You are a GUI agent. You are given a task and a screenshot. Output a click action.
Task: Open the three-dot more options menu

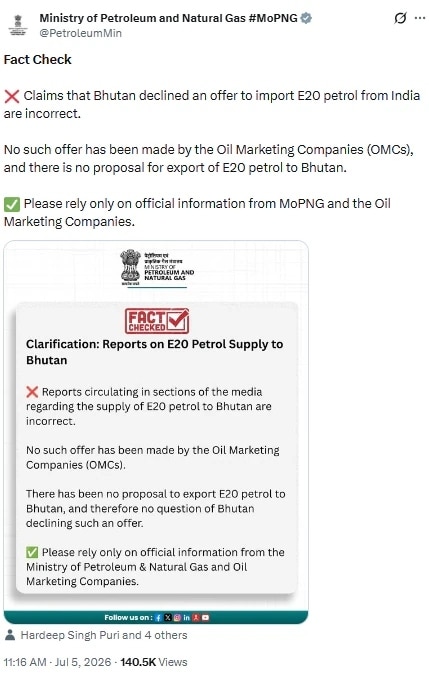coord(420,18)
